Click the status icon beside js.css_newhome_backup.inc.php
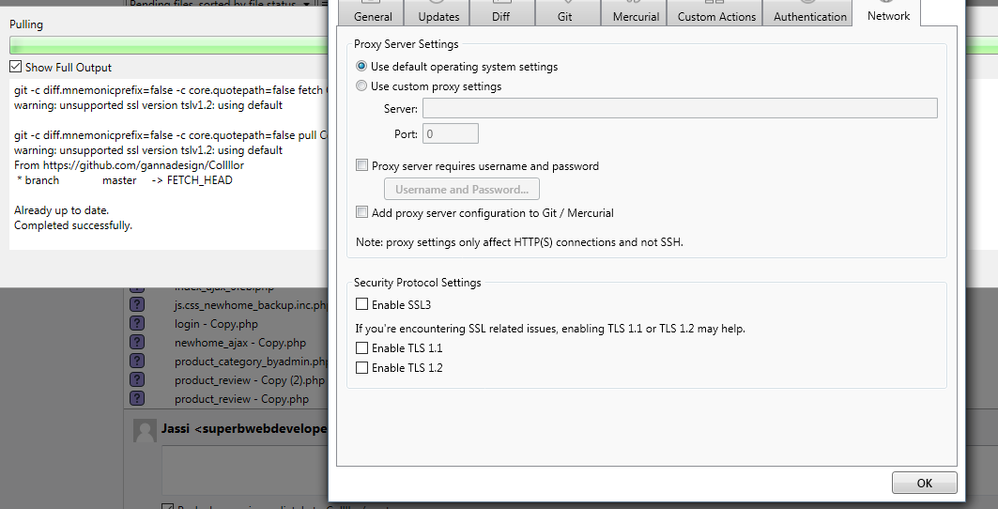998x509 pixels. 137,305
